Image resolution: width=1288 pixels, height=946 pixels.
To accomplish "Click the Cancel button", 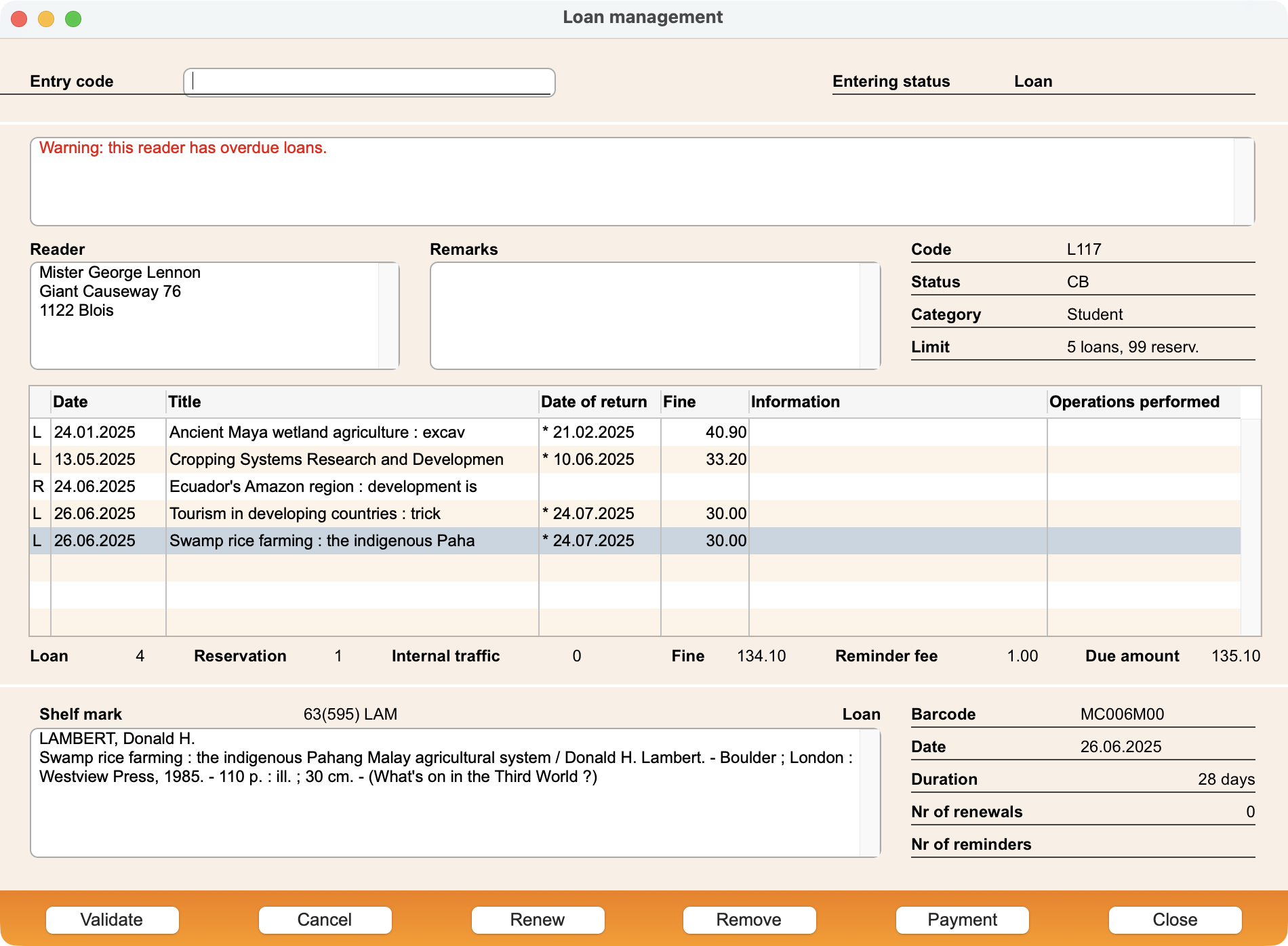I will tap(325, 920).
